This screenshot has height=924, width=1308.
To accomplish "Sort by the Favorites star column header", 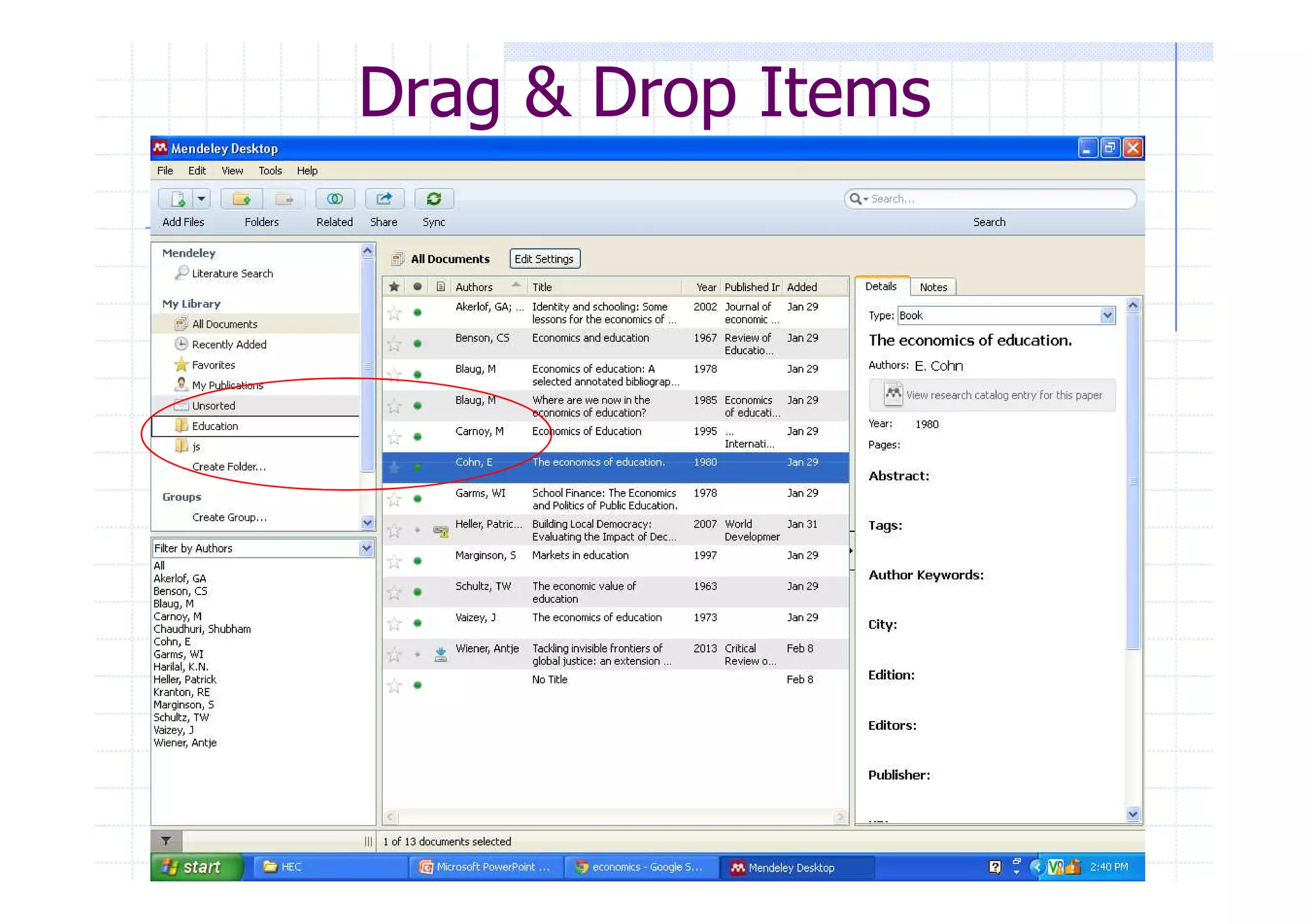I will point(394,287).
